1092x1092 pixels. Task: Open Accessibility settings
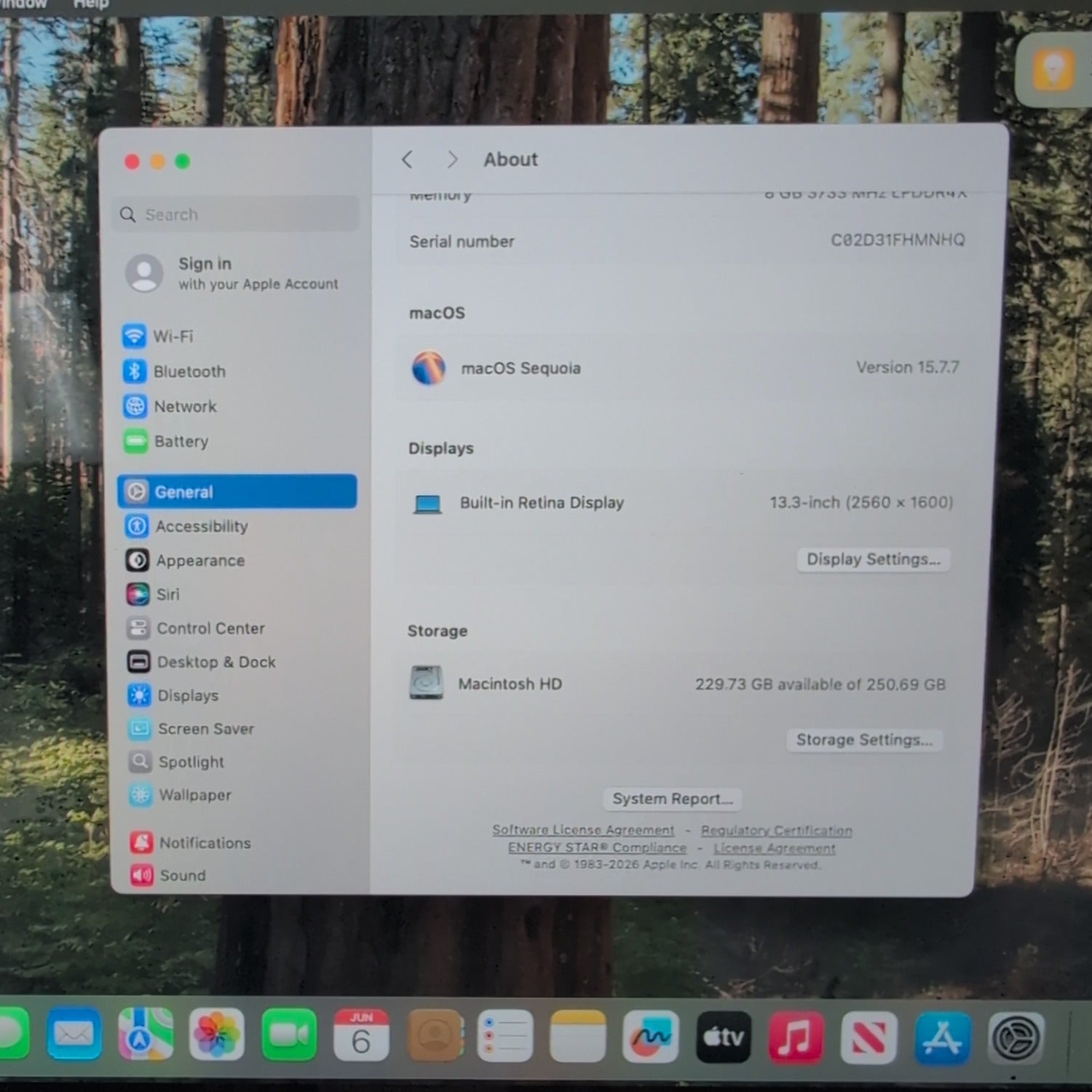pyautogui.click(x=186, y=526)
